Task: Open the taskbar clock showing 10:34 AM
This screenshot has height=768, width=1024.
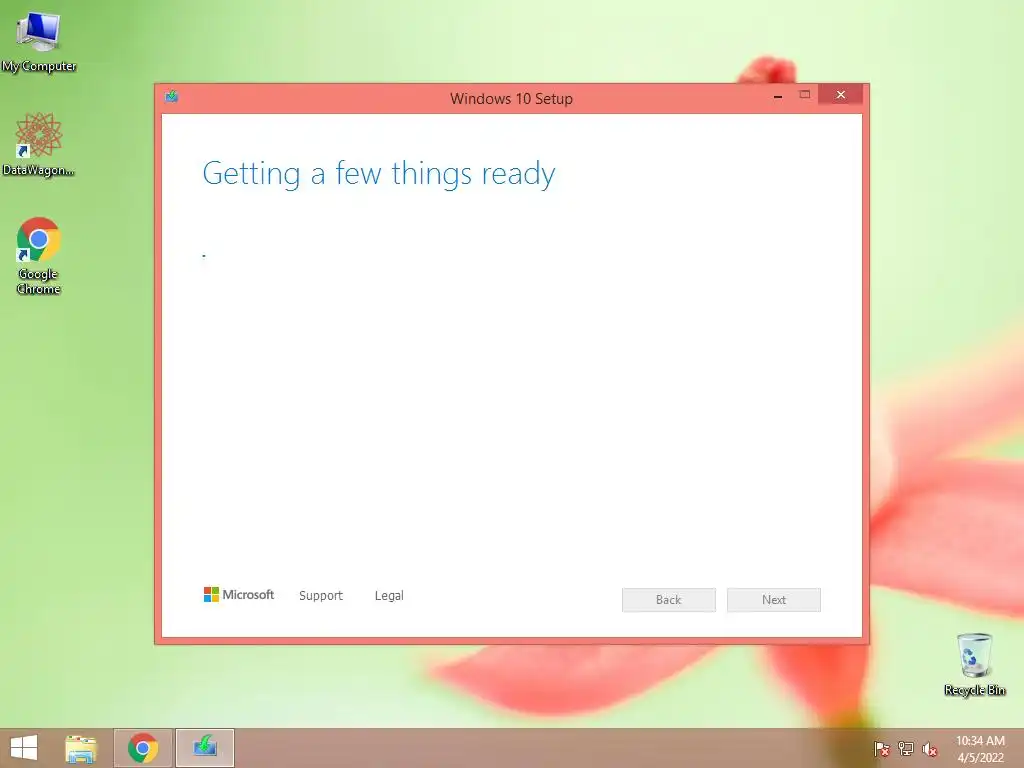Action: click(980, 749)
